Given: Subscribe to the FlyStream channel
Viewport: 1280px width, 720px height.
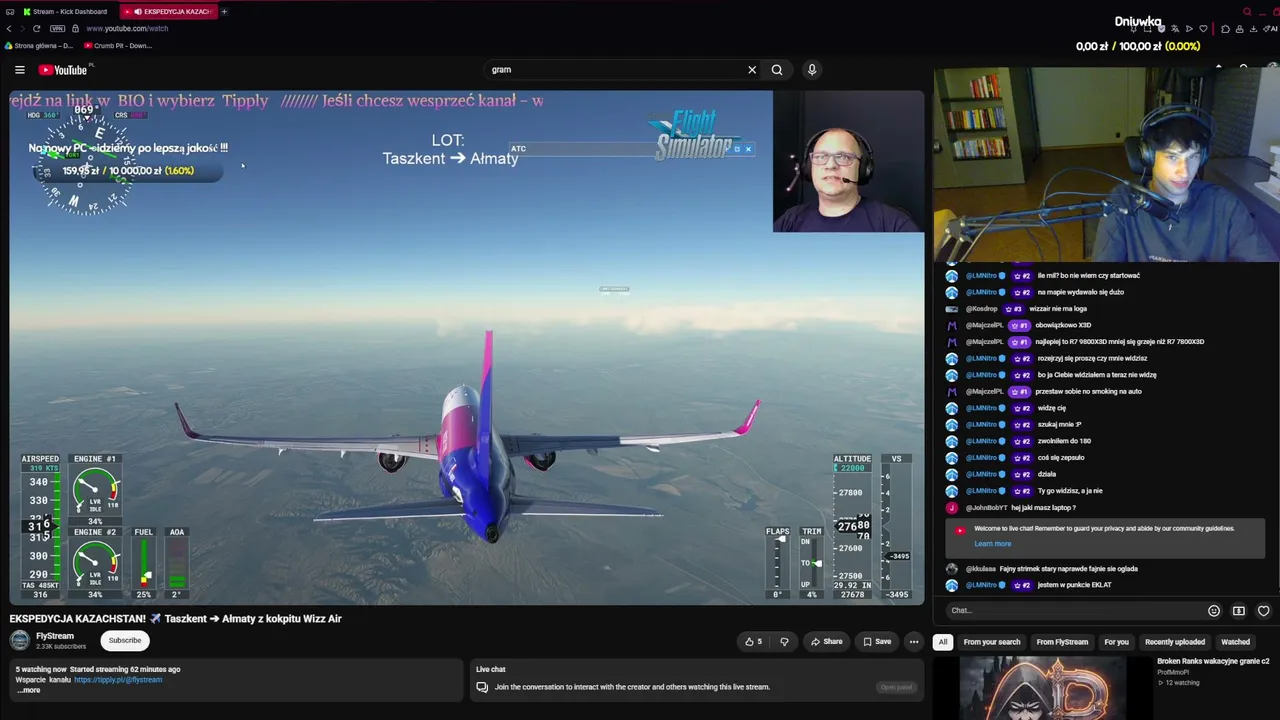Looking at the screenshot, I should 125,641.
